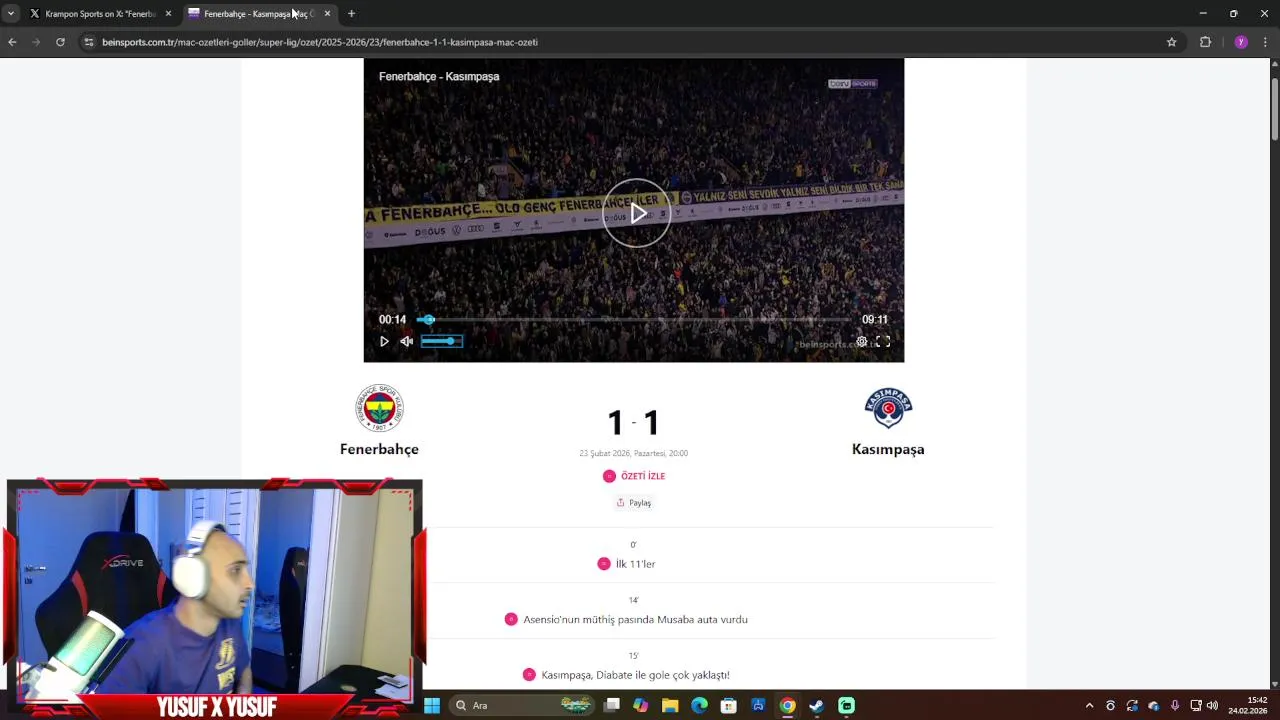Image resolution: width=1280 pixels, height=720 pixels.
Task: Click the Kasımpaşa club logo
Action: pos(888,408)
